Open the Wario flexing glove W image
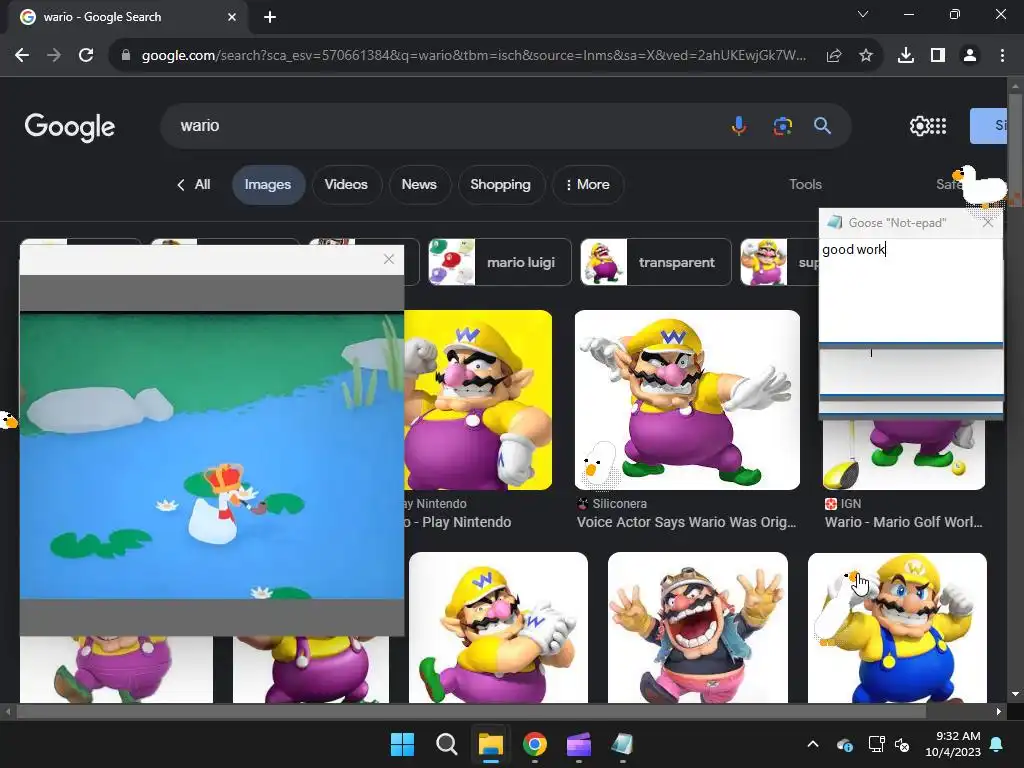This screenshot has width=1024, height=768. (x=498, y=628)
